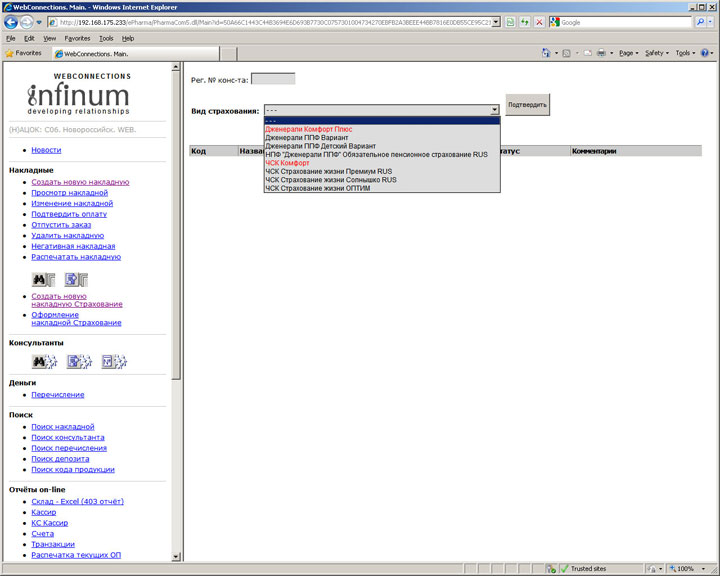Image resolution: width=720 pixels, height=576 pixels.
Task: Select the blank --- dropdown option
Action: [x=382, y=121]
